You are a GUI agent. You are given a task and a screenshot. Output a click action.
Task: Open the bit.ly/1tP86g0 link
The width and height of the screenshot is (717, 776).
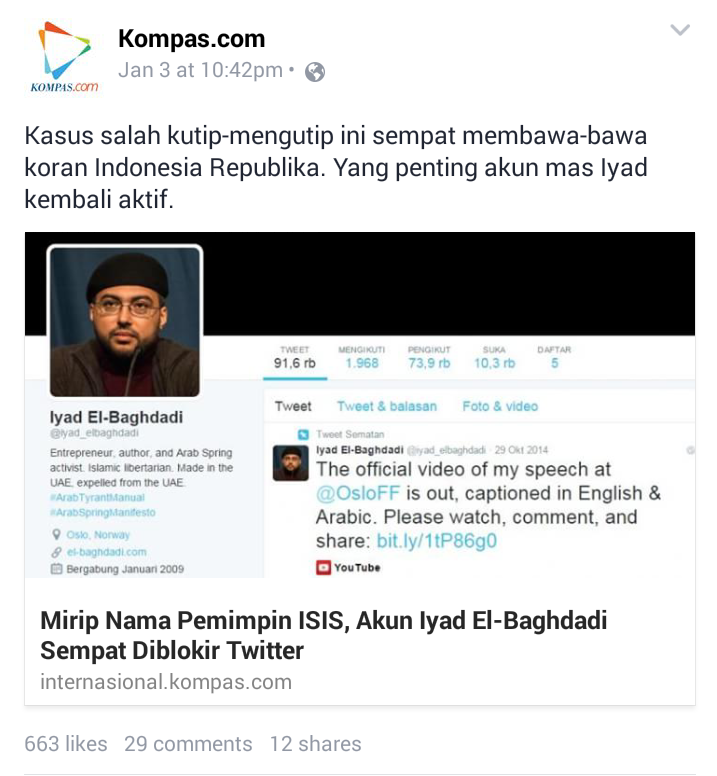[436, 541]
